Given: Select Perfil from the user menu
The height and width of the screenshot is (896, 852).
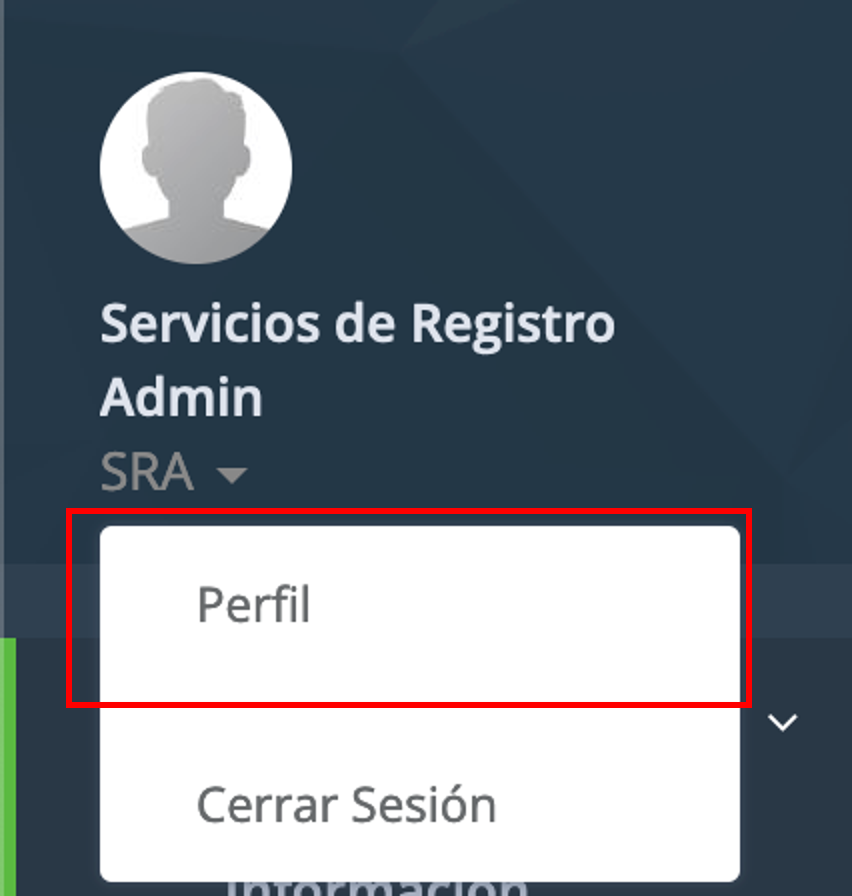Looking at the screenshot, I should (254, 605).
